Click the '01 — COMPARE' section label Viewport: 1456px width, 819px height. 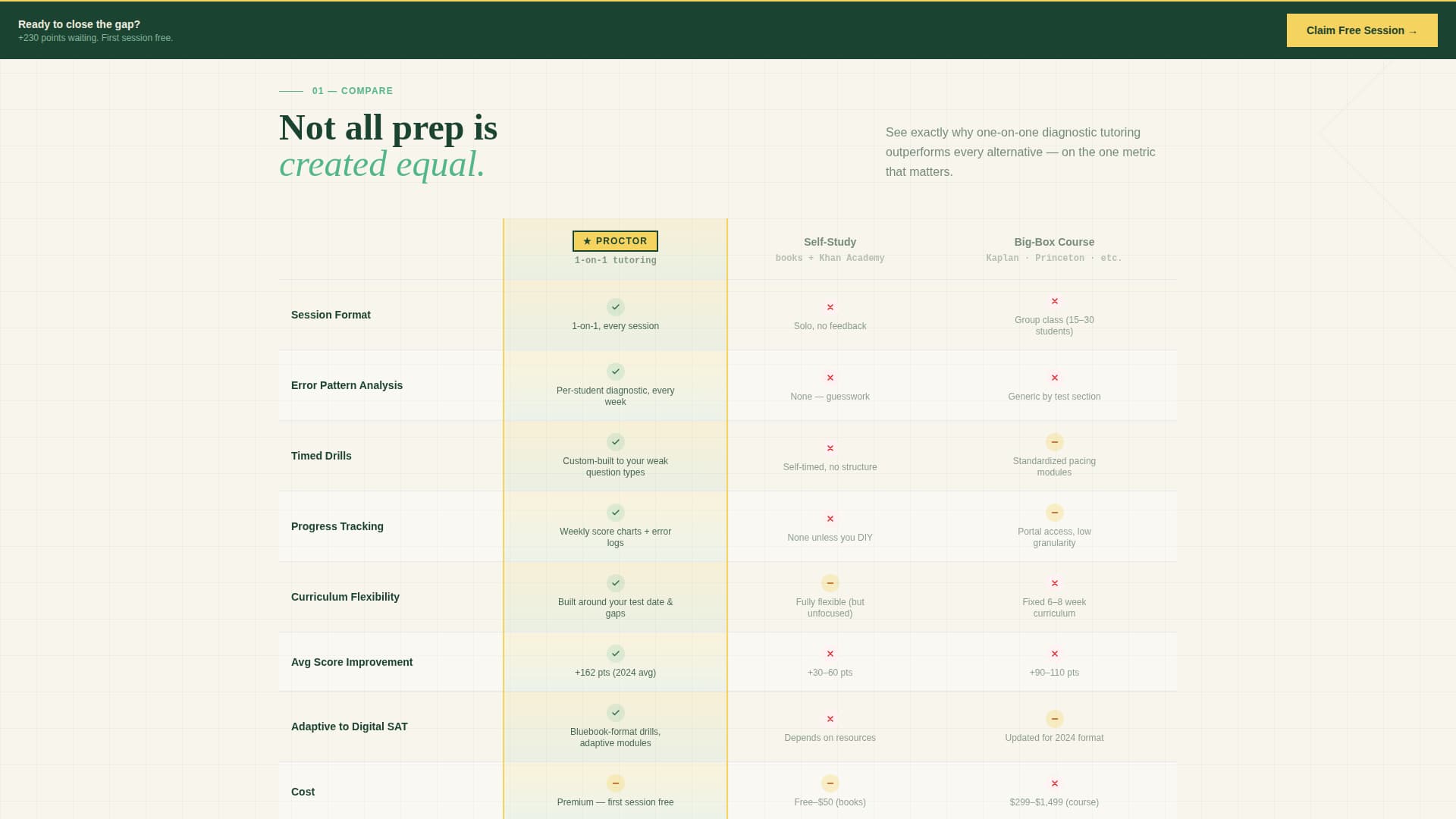pyautogui.click(x=353, y=91)
